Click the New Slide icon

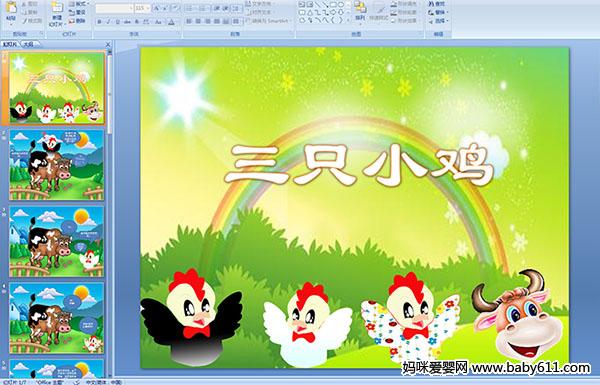coord(57,12)
